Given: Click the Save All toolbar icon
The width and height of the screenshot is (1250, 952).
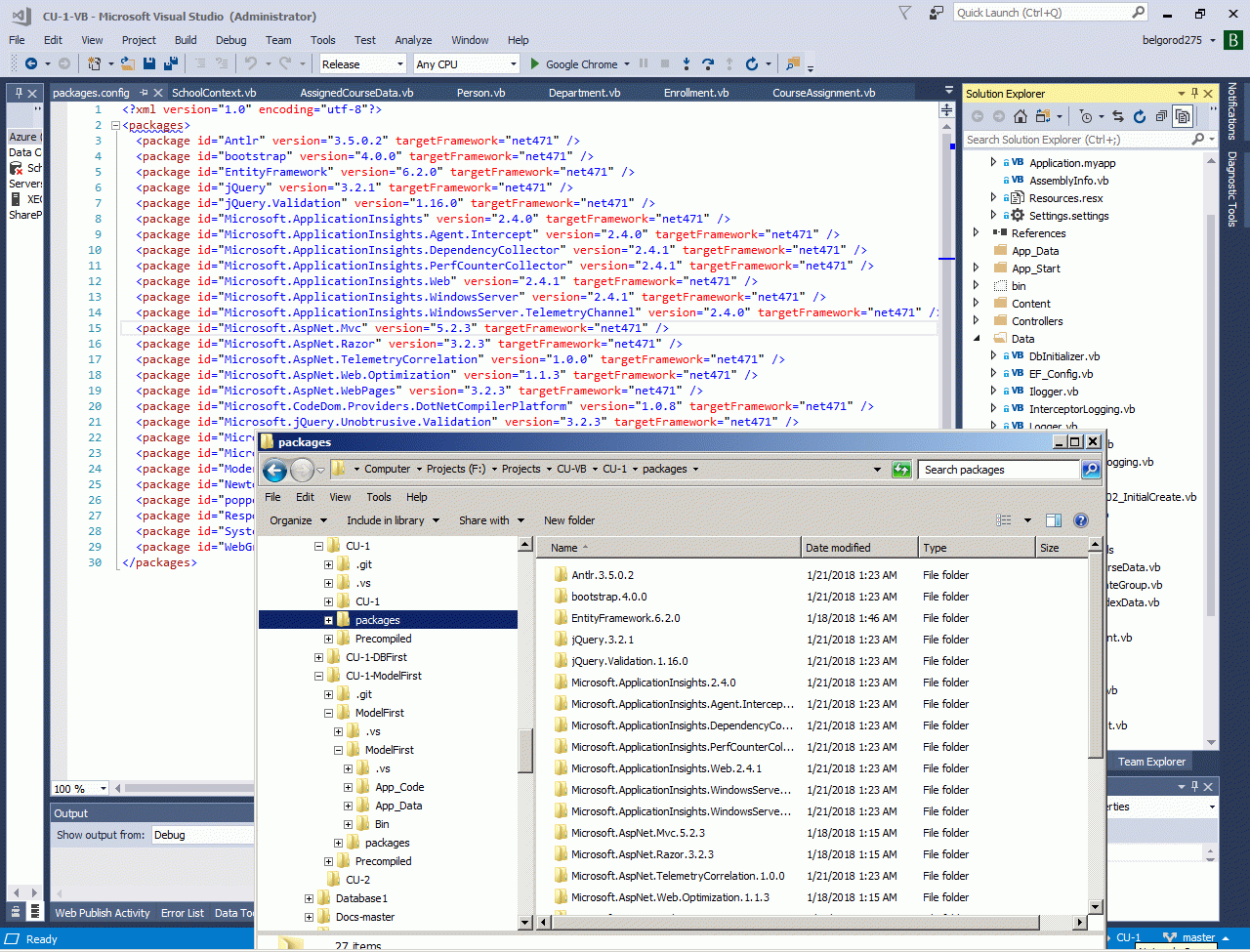Looking at the screenshot, I should [170, 63].
